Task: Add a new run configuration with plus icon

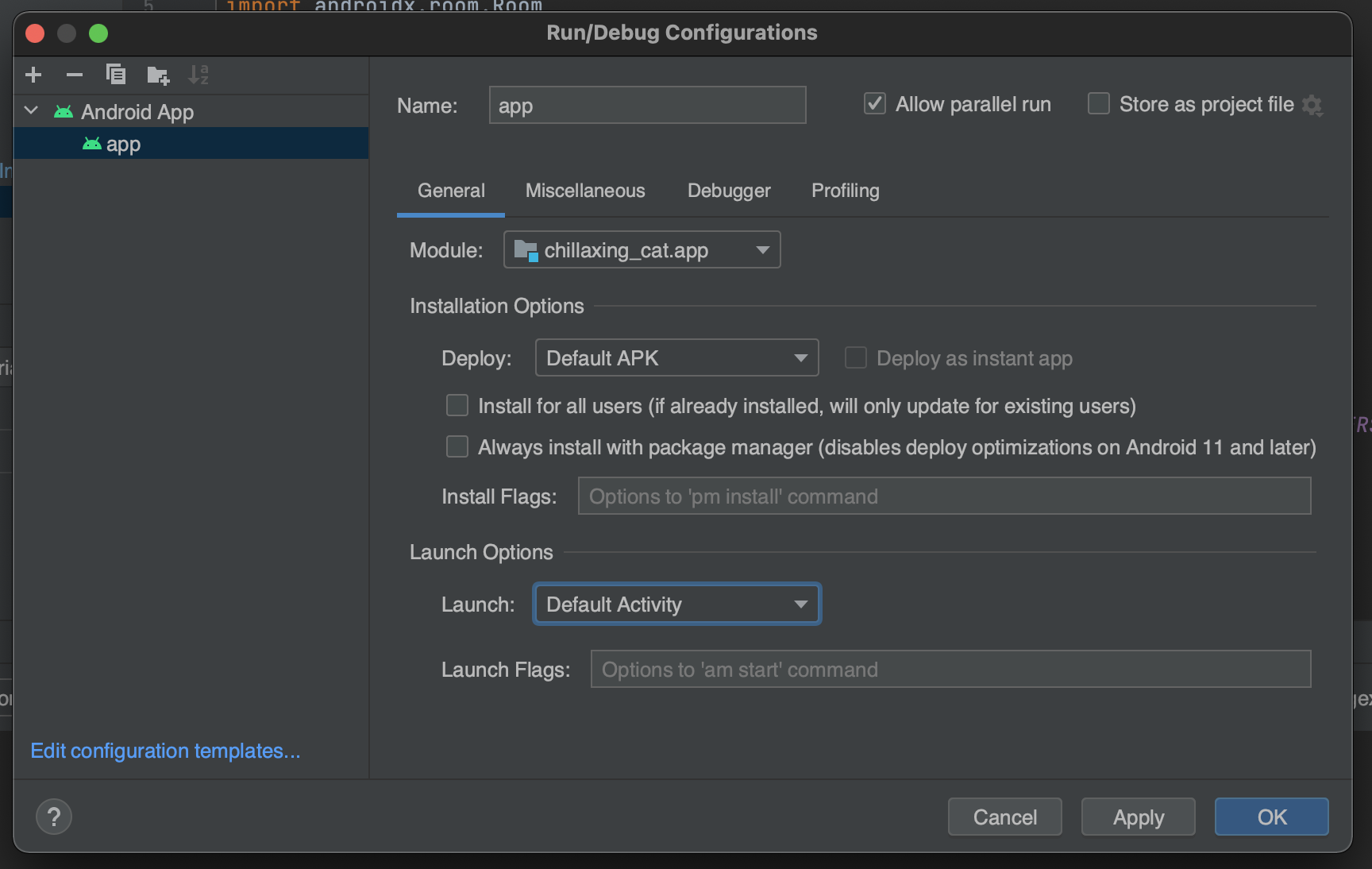Action: coord(33,75)
